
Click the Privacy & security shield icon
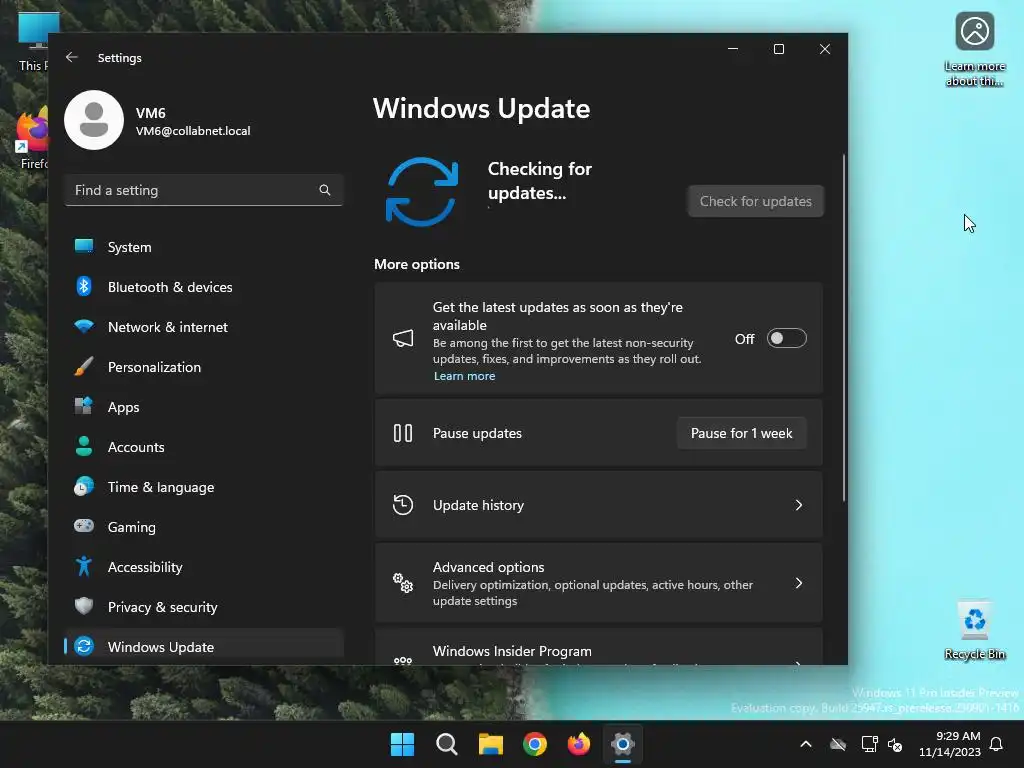(x=84, y=606)
